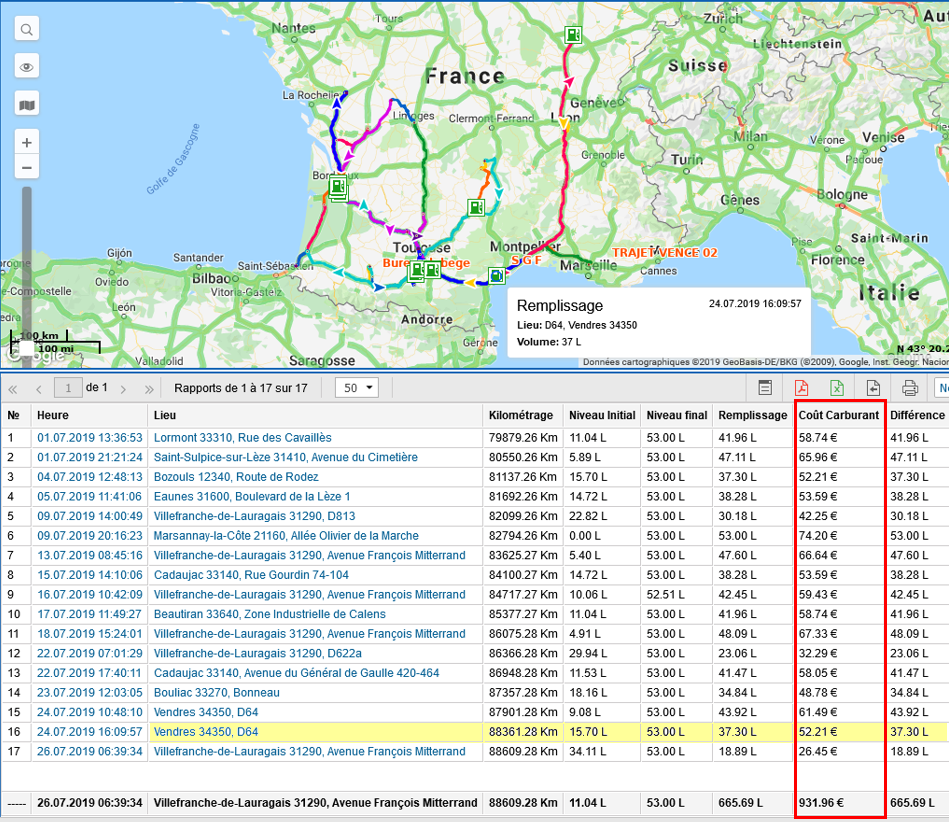The height and width of the screenshot is (822, 949).
Task: Open Cadaujac 33140, Avenue du Général de Gaulle
Action: click(x=297, y=673)
